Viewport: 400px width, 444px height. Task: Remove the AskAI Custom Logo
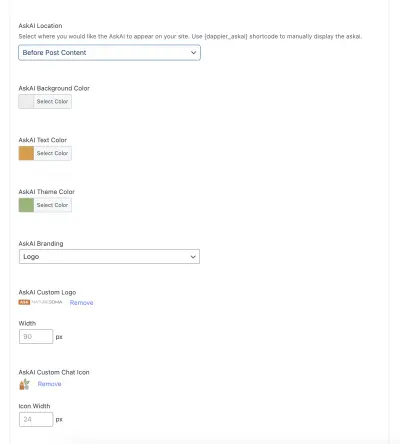81,303
